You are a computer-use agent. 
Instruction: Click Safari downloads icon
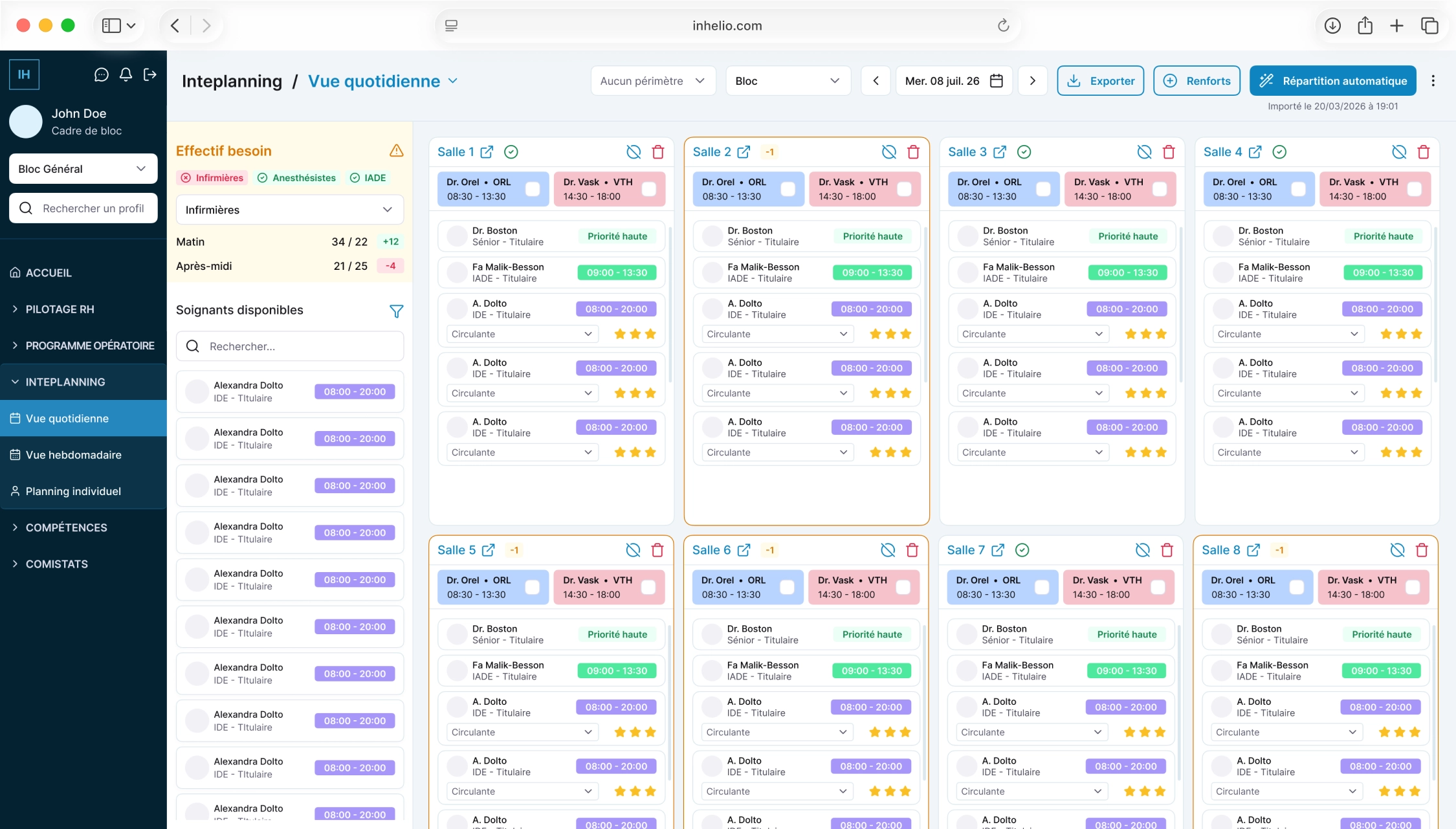[1332, 26]
